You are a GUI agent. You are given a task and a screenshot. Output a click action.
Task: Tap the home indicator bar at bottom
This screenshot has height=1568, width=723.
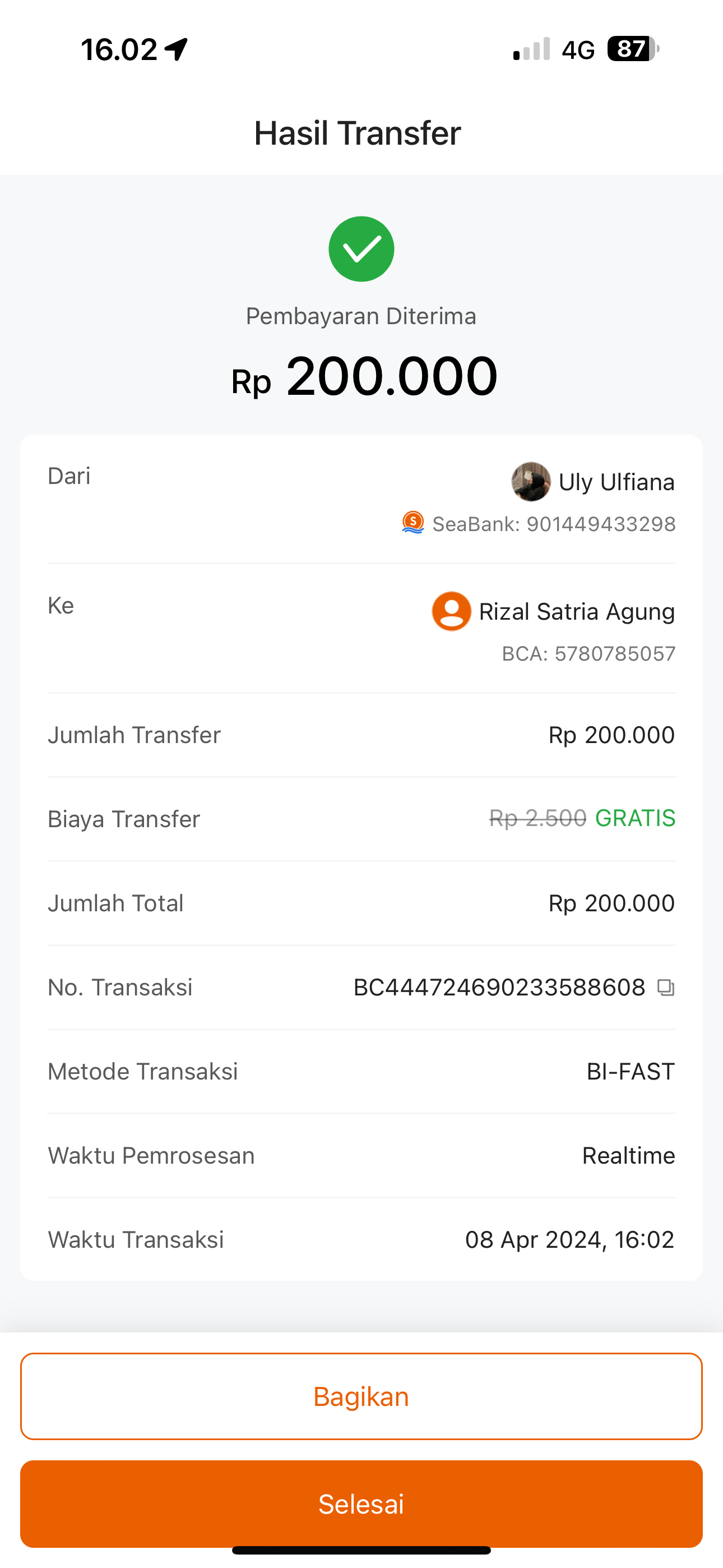[361, 1549]
